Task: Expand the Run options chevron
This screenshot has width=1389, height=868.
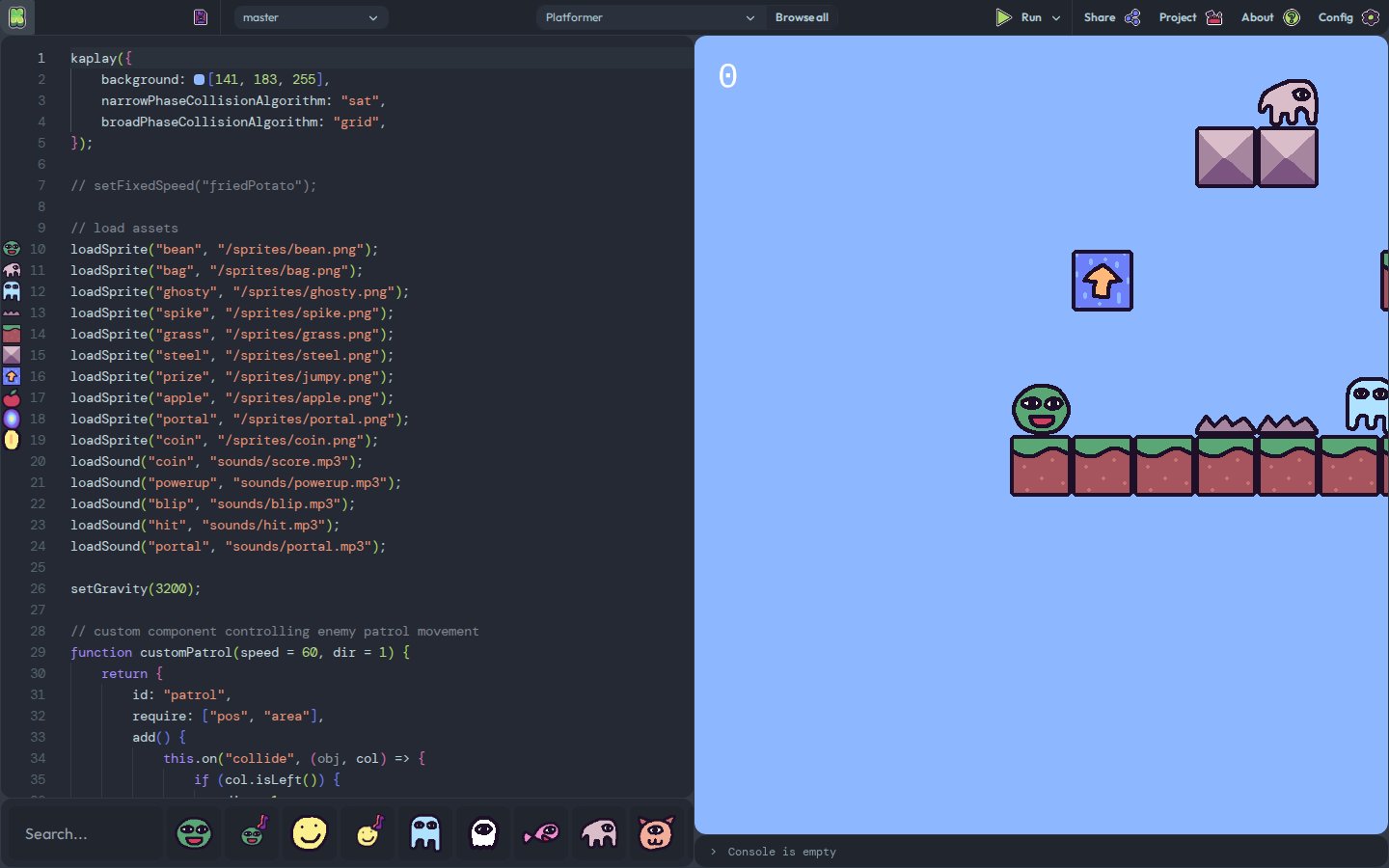Action: 1056,17
